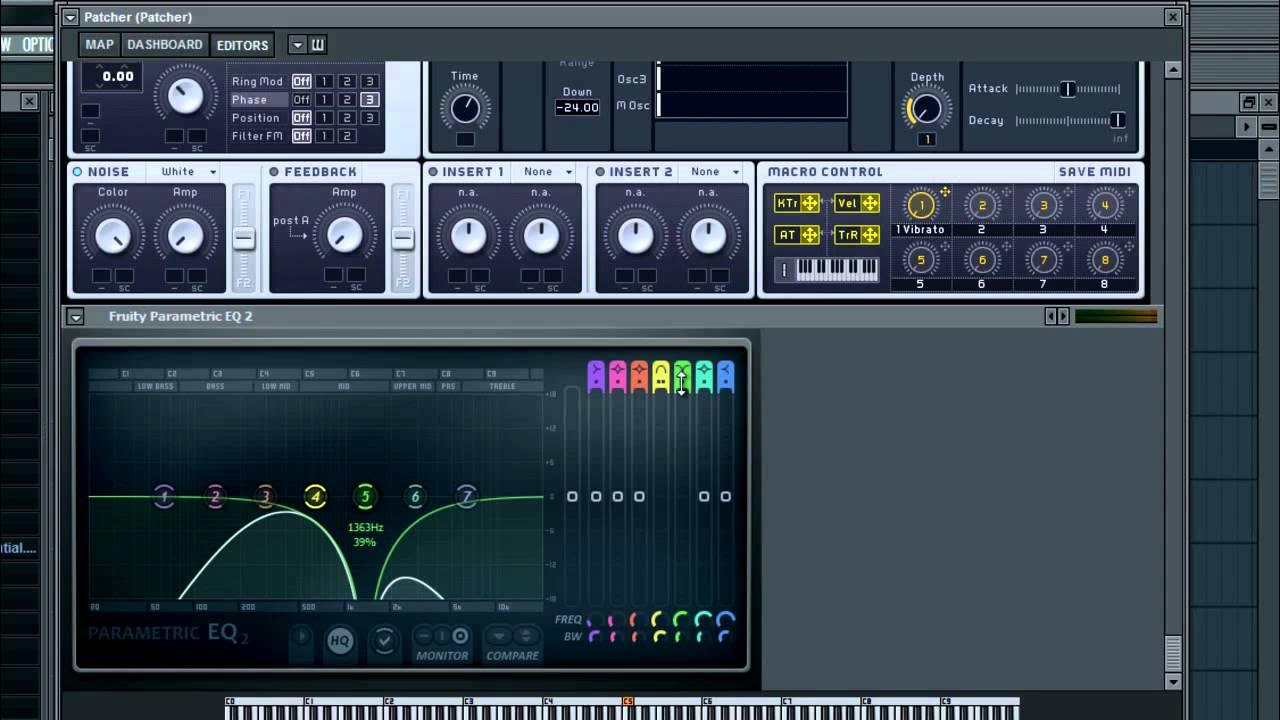Click the Time knob
This screenshot has width=1280, height=720.
click(x=464, y=108)
